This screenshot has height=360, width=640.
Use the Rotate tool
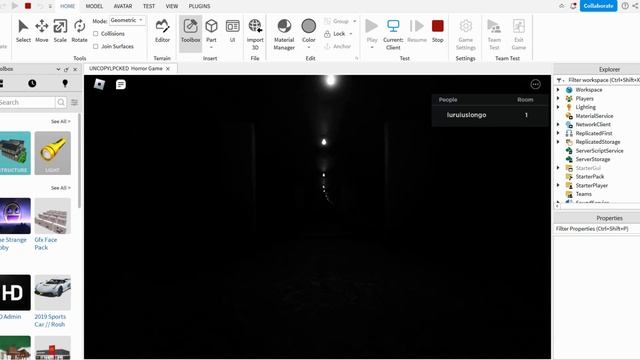(x=79, y=31)
